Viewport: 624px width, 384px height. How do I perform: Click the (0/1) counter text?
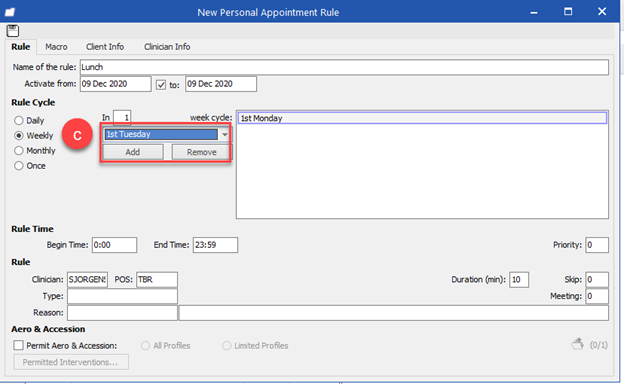pos(599,345)
